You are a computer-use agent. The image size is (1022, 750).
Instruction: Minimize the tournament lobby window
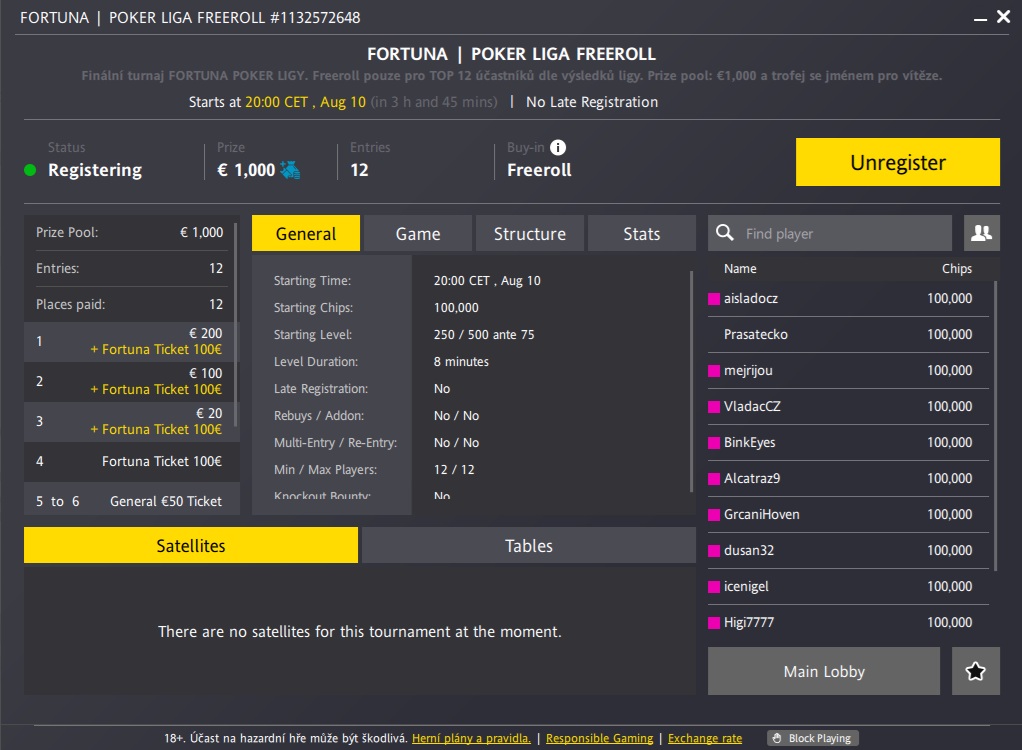[x=980, y=20]
